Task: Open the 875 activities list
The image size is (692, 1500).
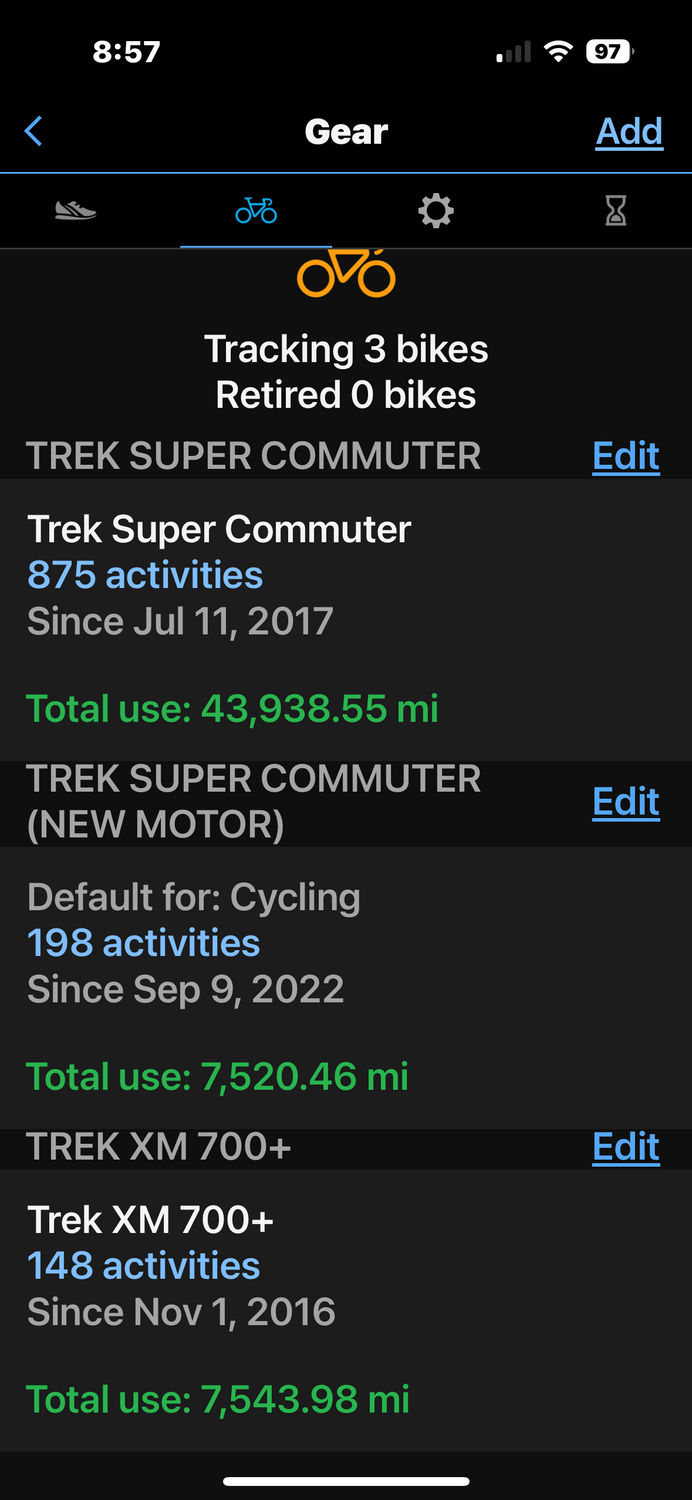Action: point(145,575)
